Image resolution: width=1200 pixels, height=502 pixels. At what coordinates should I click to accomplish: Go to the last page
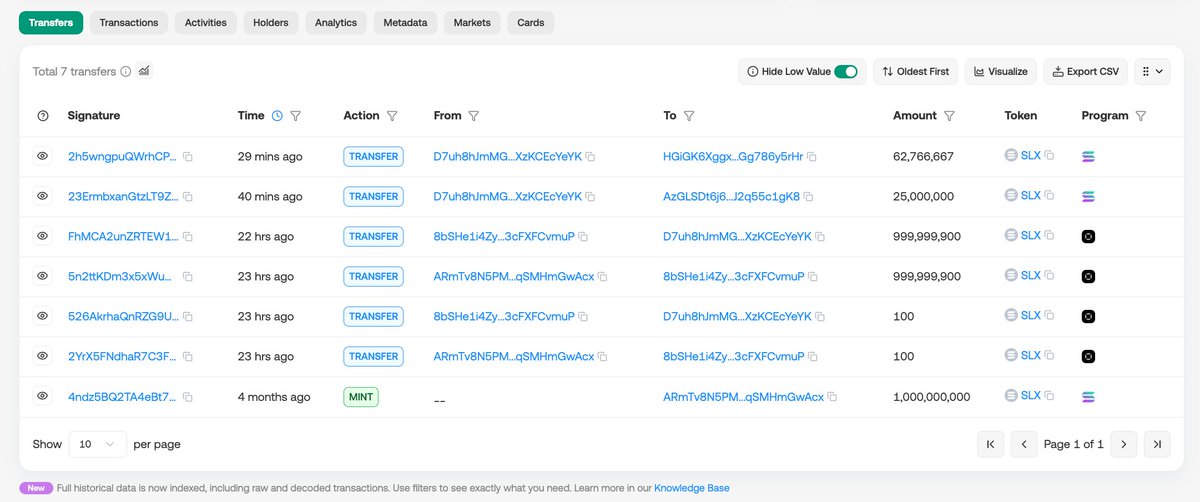pos(1157,444)
